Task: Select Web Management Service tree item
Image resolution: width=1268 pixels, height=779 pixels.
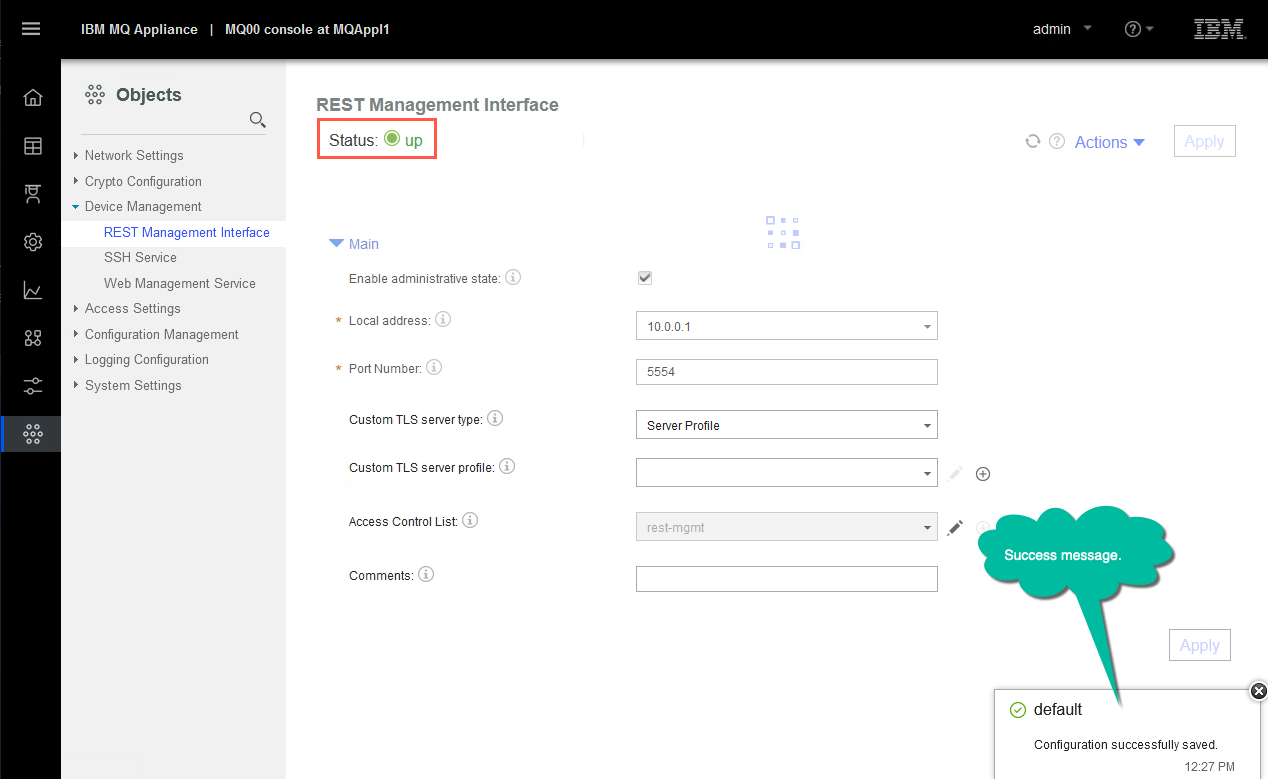Action: pyautogui.click(x=180, y=283)
